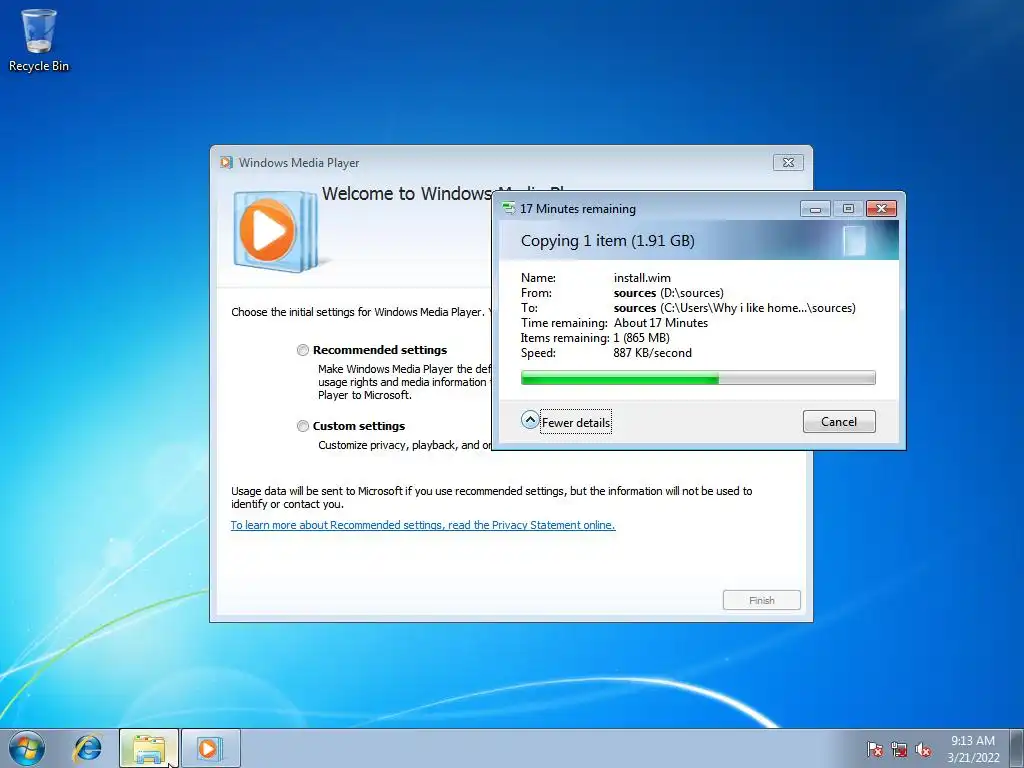The image size is (1024, 768).
Task: Launch Internet Explorer from the taskbar
Action: click(x=88, y=748)
